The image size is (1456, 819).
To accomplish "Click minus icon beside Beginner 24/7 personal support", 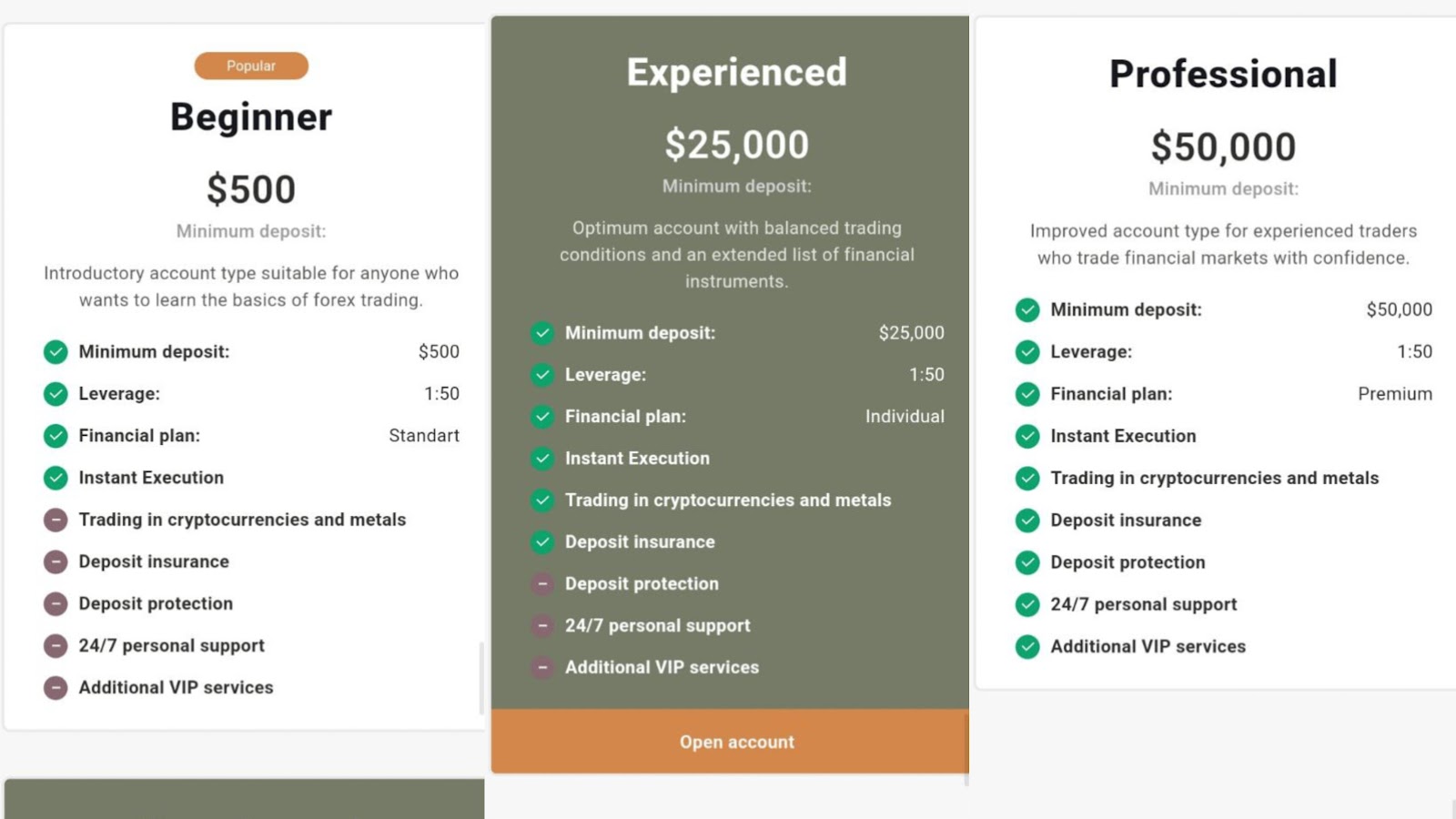I will pos(56,646).
